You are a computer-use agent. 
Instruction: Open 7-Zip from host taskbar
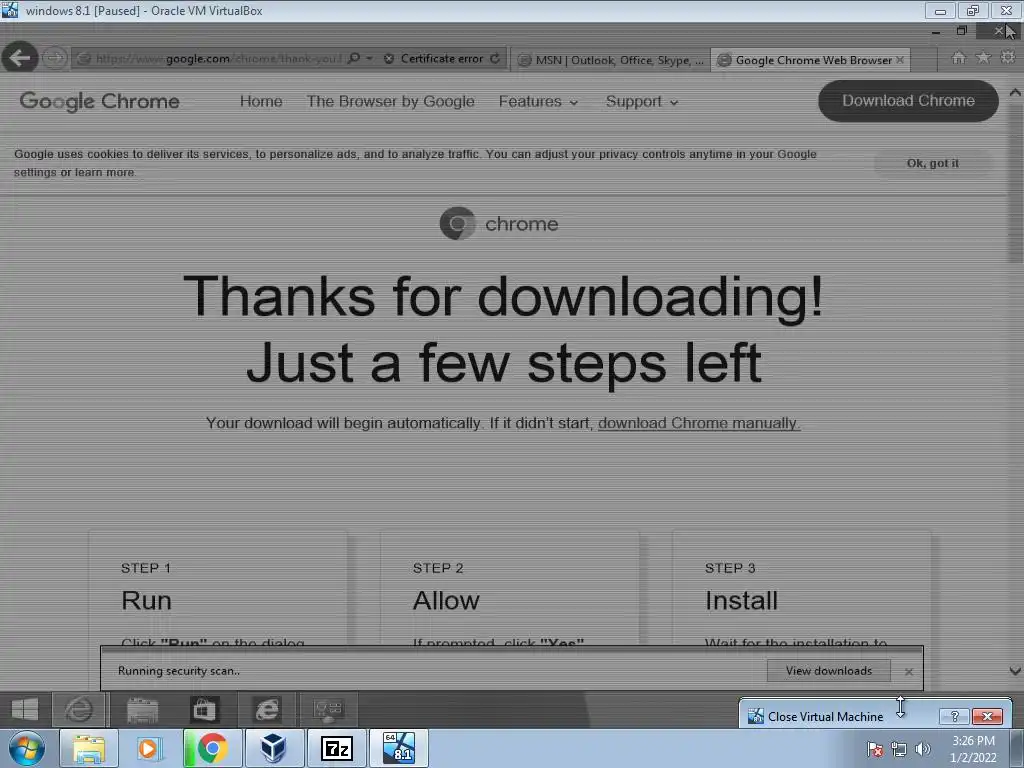(336, 748)
